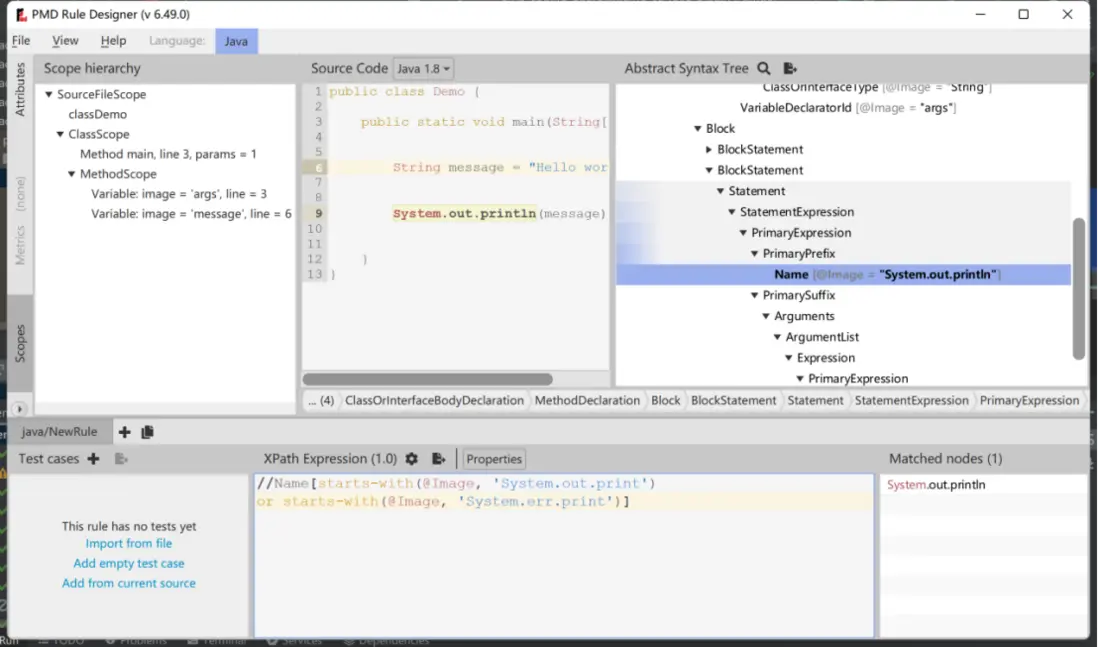This screenshot has width=1098, height=647.
Task: Open the Java 1.8 version dropdown
Action: (423, 69)
